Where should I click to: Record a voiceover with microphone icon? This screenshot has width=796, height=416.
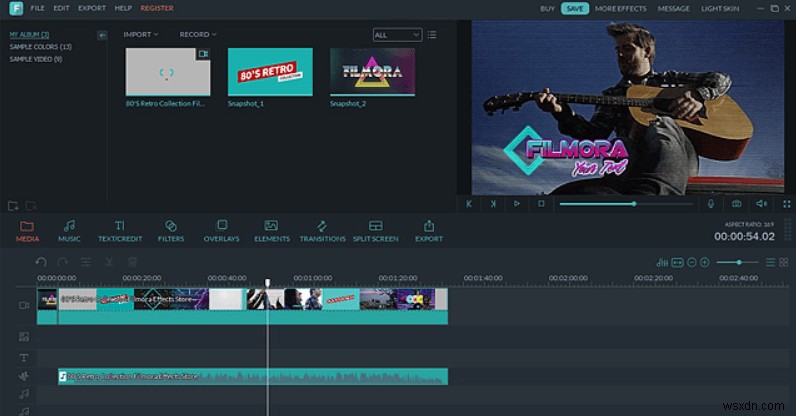point(711,204)
